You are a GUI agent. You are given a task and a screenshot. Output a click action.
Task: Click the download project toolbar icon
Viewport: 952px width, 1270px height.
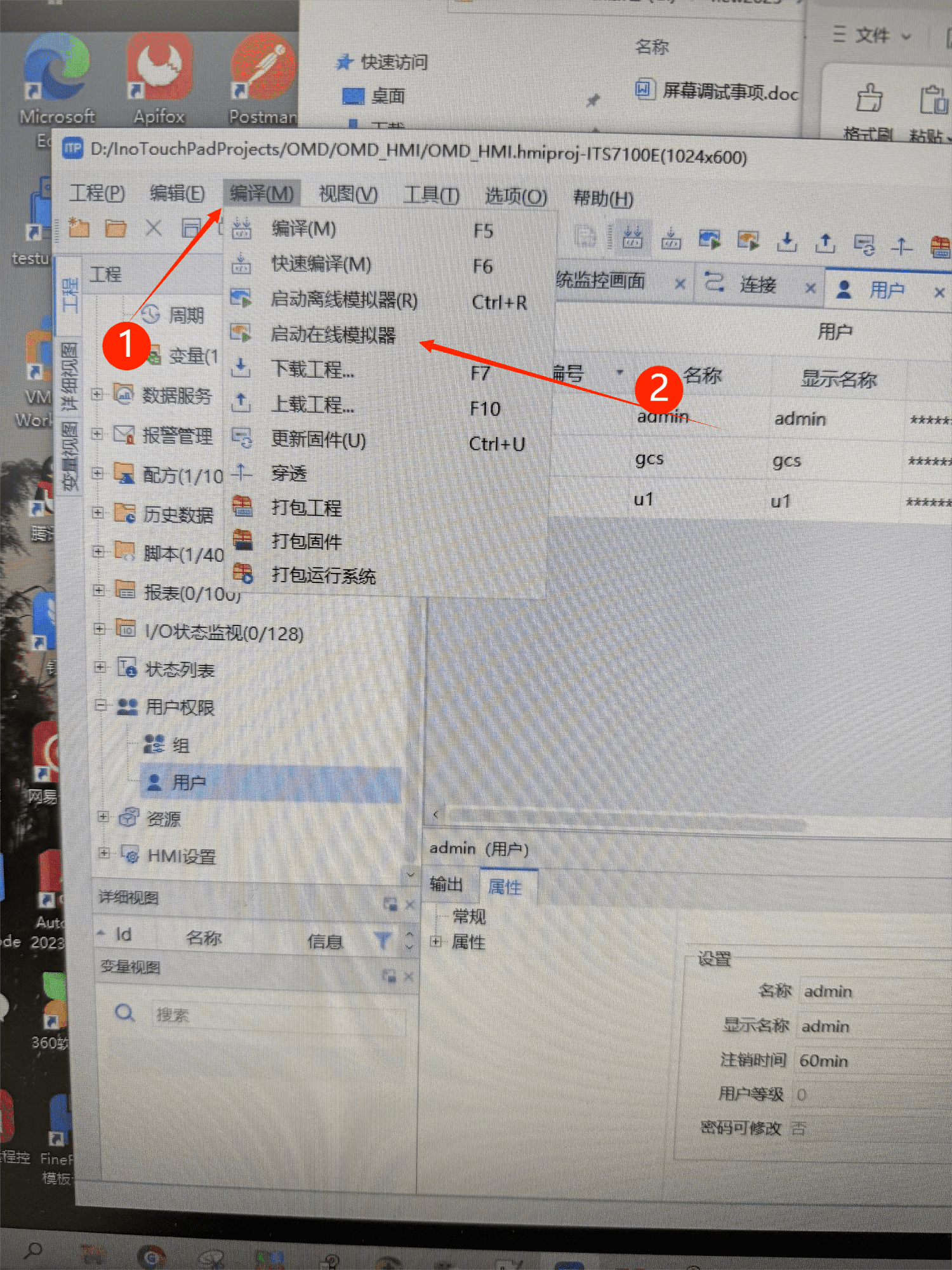[x=787, y=242]
